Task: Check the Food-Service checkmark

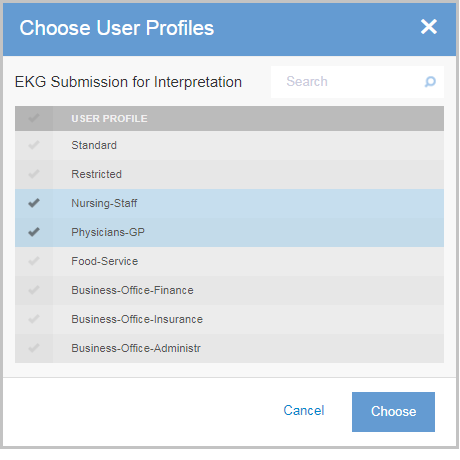Action: [x=34, y=261]
